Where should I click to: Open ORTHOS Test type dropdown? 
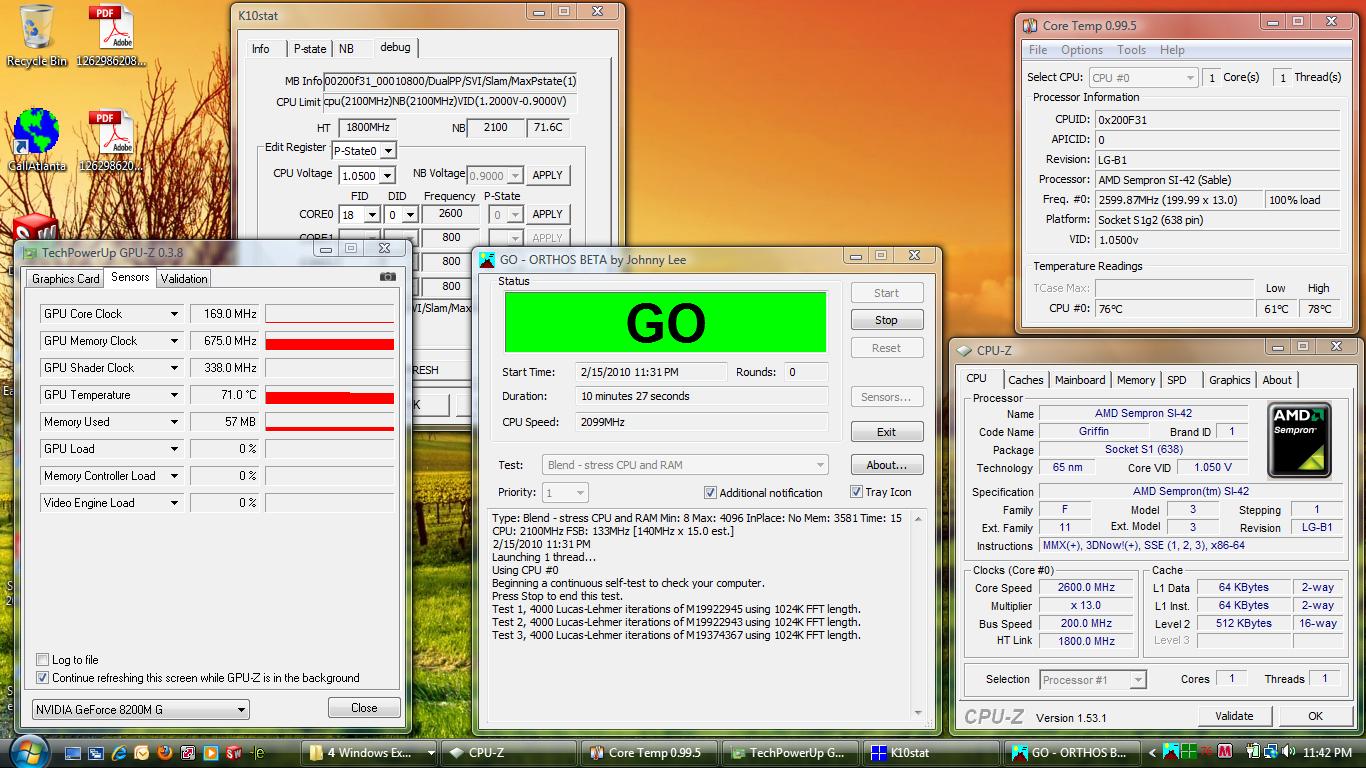(x=686, y=465)
